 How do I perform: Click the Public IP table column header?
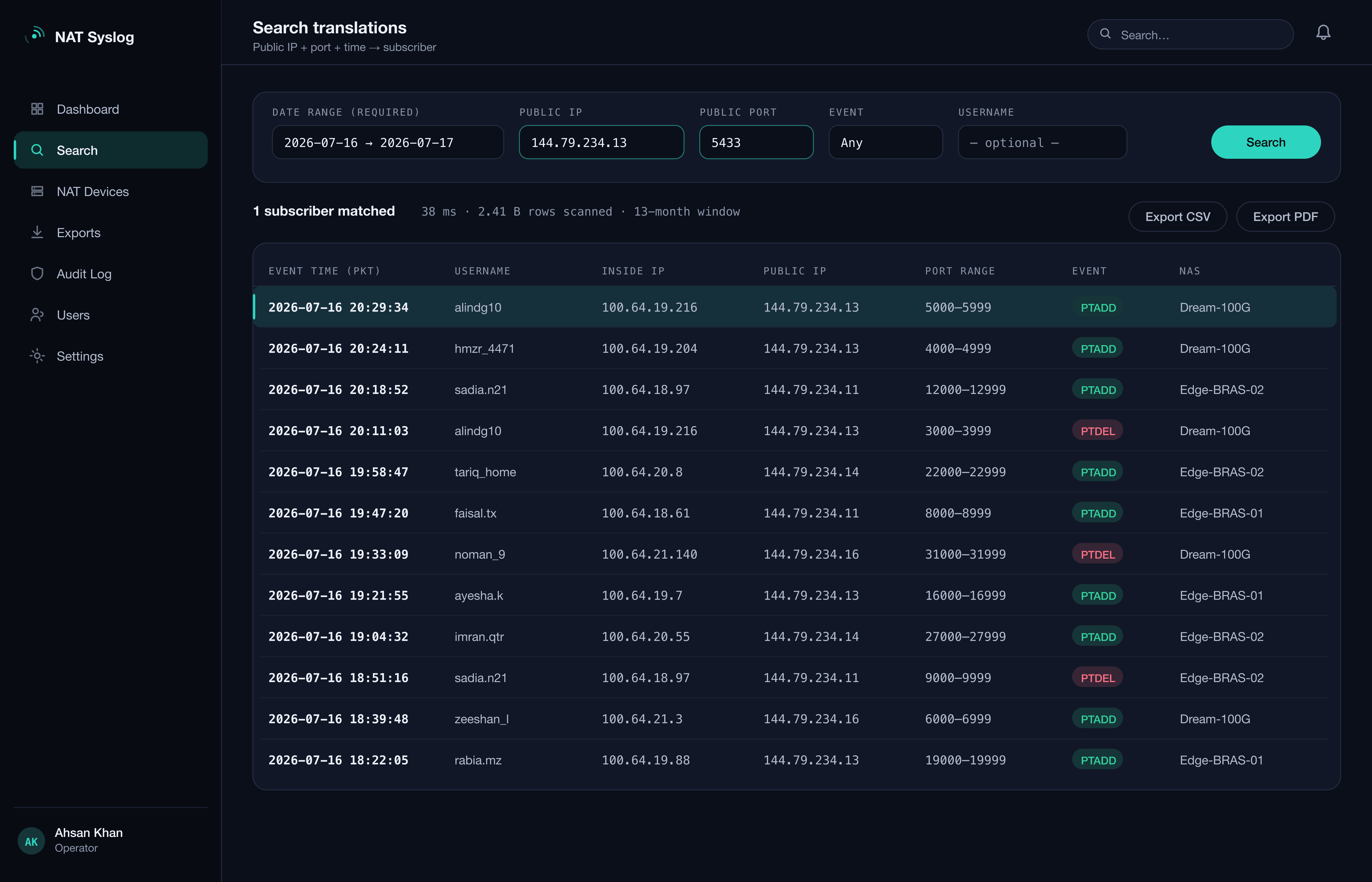795,271
